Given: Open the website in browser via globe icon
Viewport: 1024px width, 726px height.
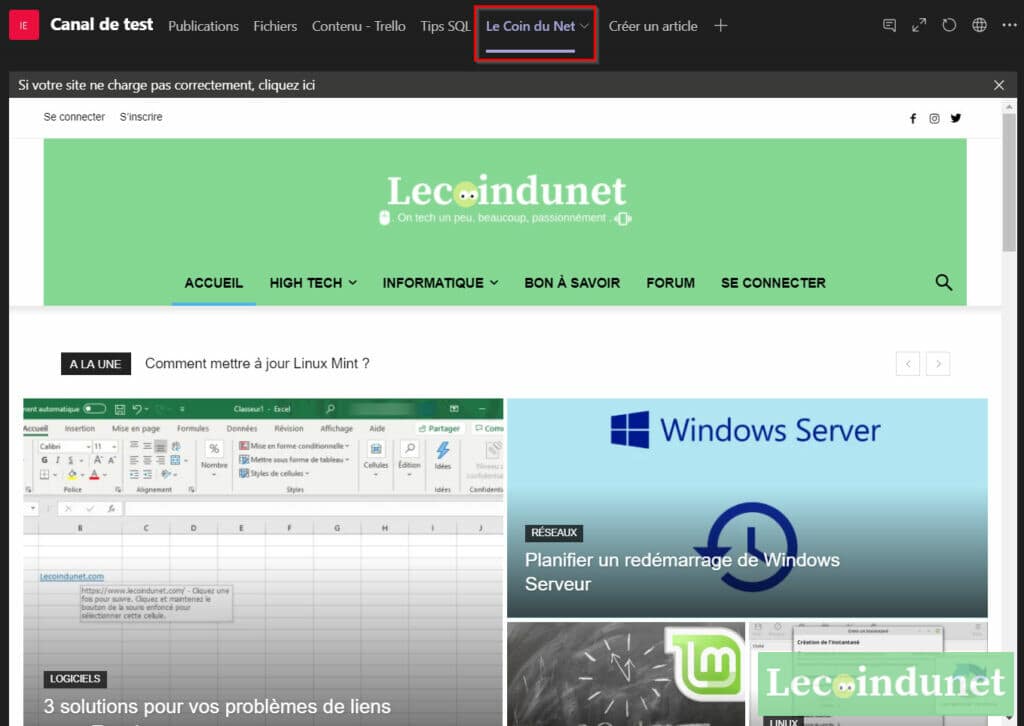Looking at the screenshot, I should click(979, 25).
